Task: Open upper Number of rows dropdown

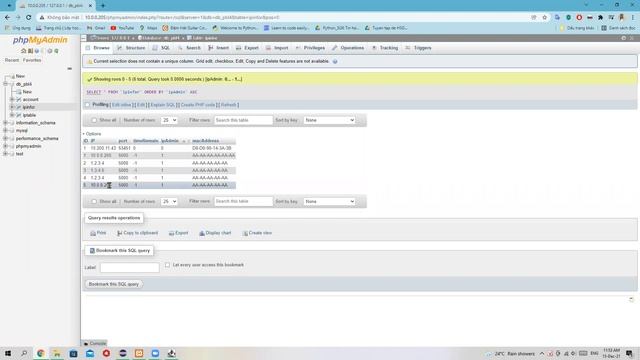Action: point(169,120)
